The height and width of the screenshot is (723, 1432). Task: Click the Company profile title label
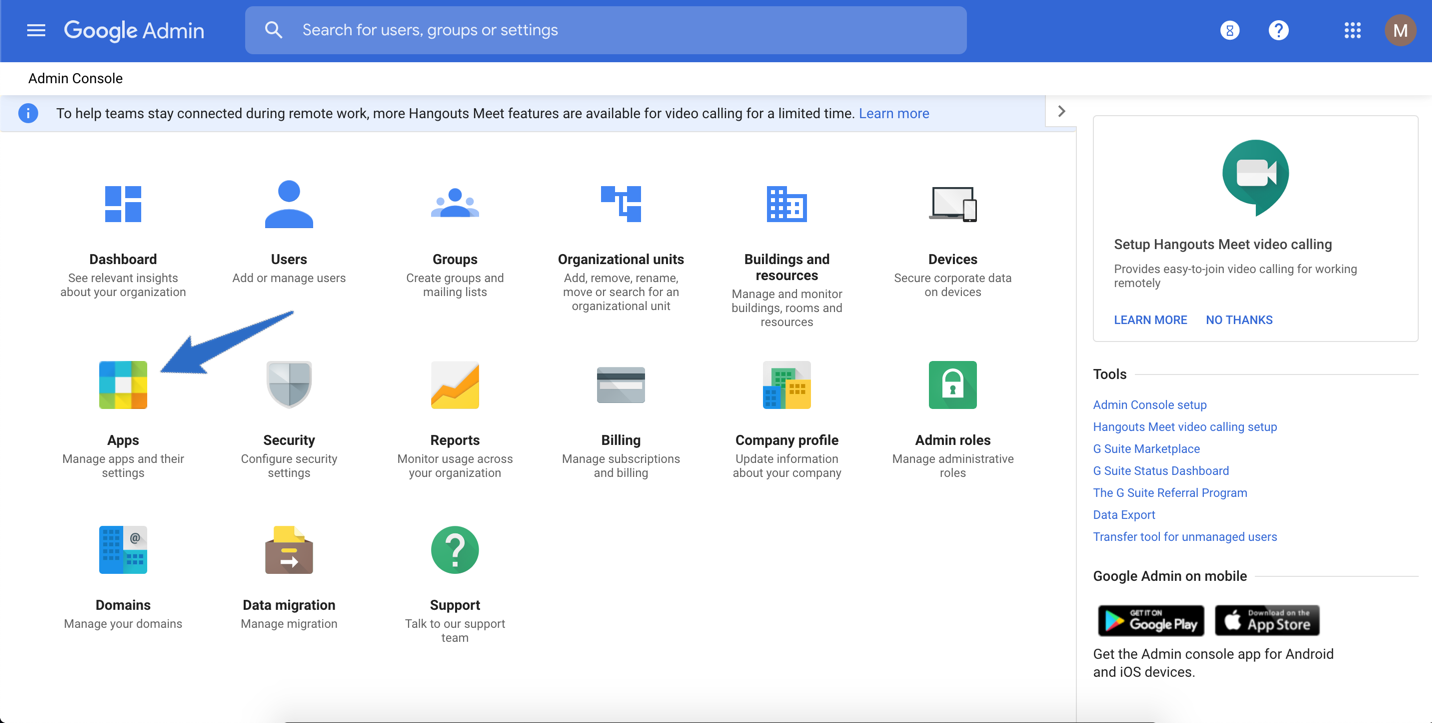(x=787, y=440)
